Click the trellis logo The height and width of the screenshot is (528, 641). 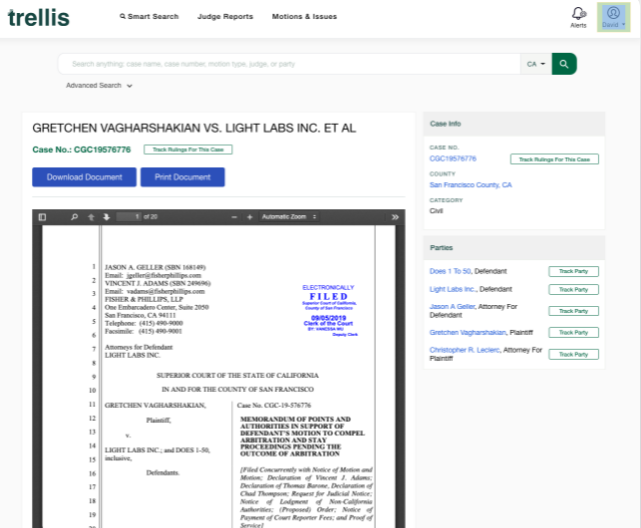tap(39, 18)
